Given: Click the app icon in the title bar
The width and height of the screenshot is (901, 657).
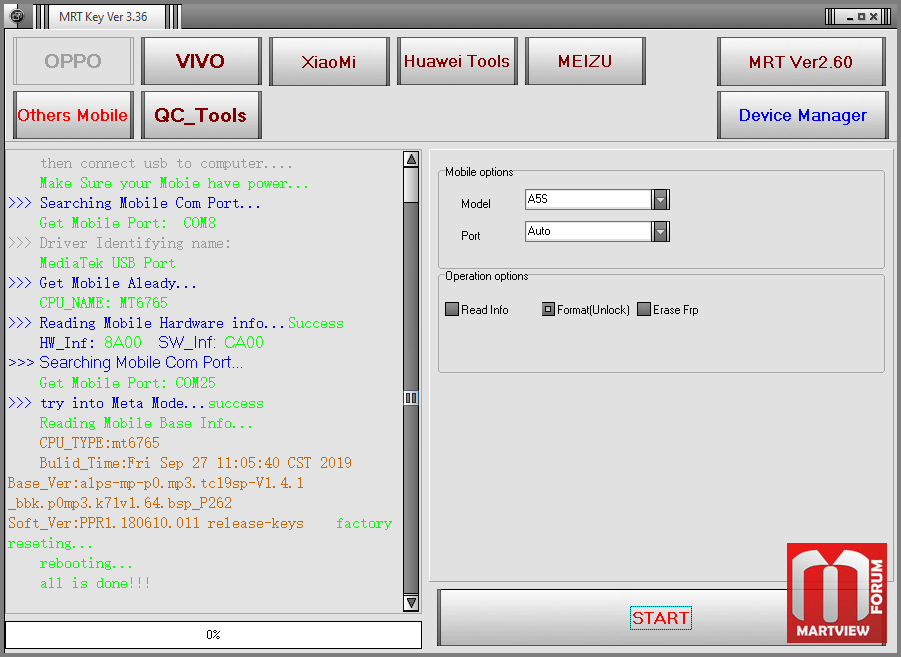Looking at the screenshot, I should [x=17, y=16].
